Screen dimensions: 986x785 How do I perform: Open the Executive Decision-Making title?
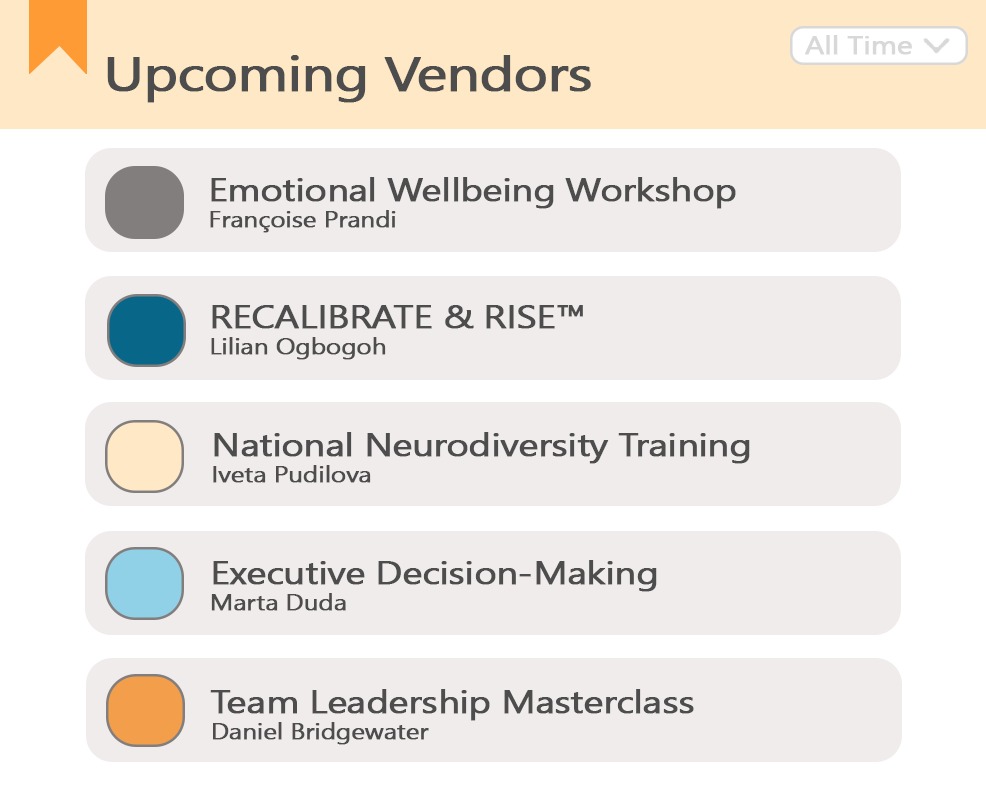pos(434,573)
